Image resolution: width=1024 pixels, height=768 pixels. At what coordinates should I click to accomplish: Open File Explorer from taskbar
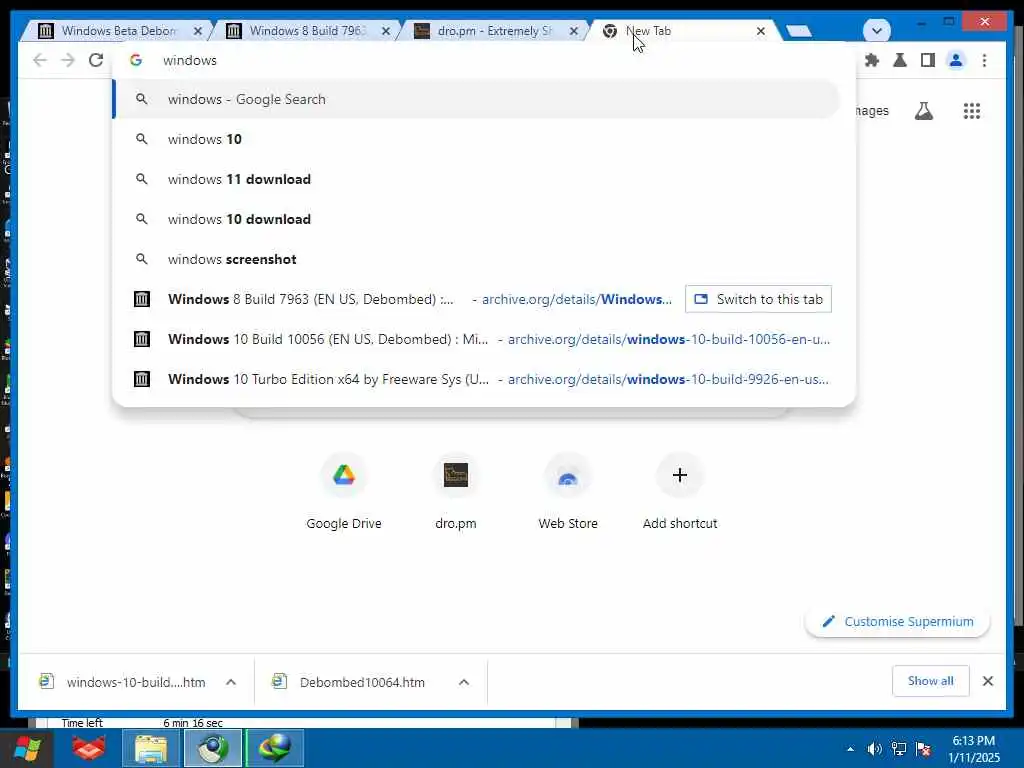(x=151, y=748)
